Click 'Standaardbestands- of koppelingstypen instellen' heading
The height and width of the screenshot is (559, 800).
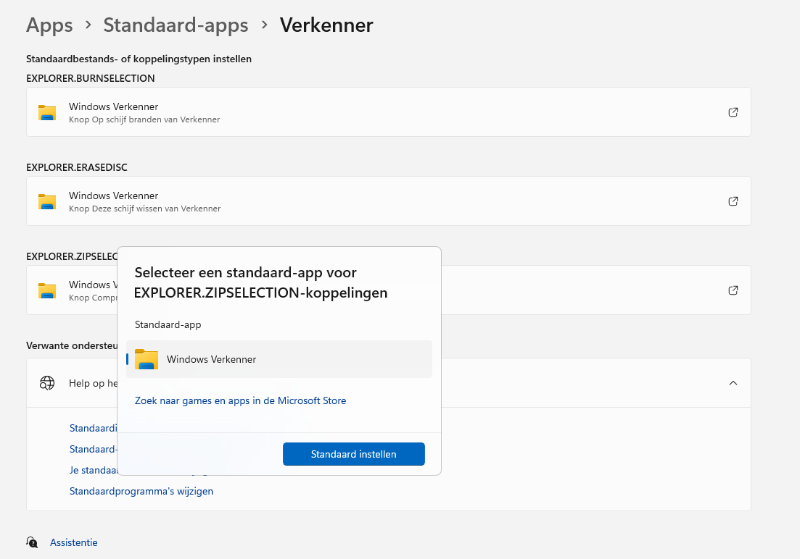139,59
